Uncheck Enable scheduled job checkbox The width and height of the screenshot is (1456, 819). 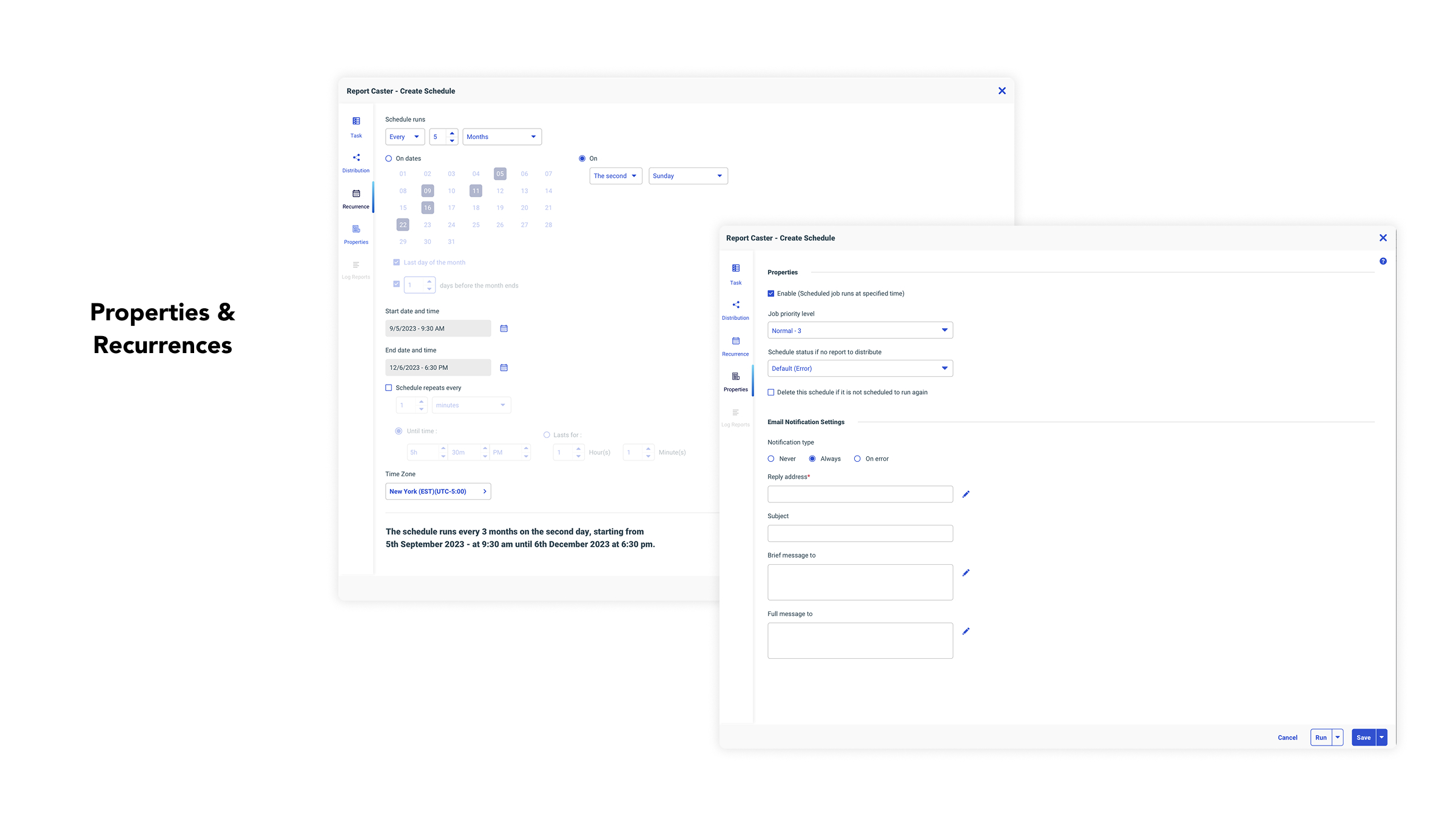(x=771, y=294)
